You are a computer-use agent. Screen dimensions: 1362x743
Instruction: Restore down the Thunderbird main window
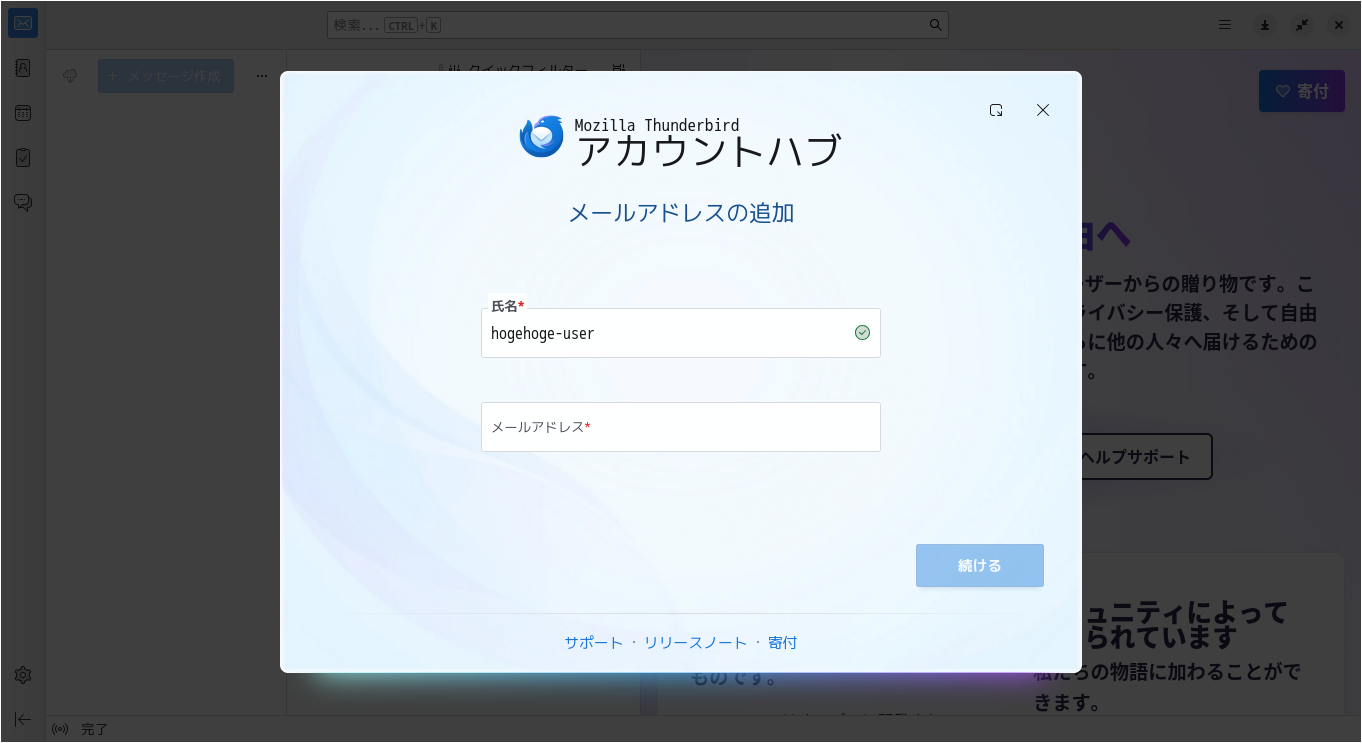1302,25
